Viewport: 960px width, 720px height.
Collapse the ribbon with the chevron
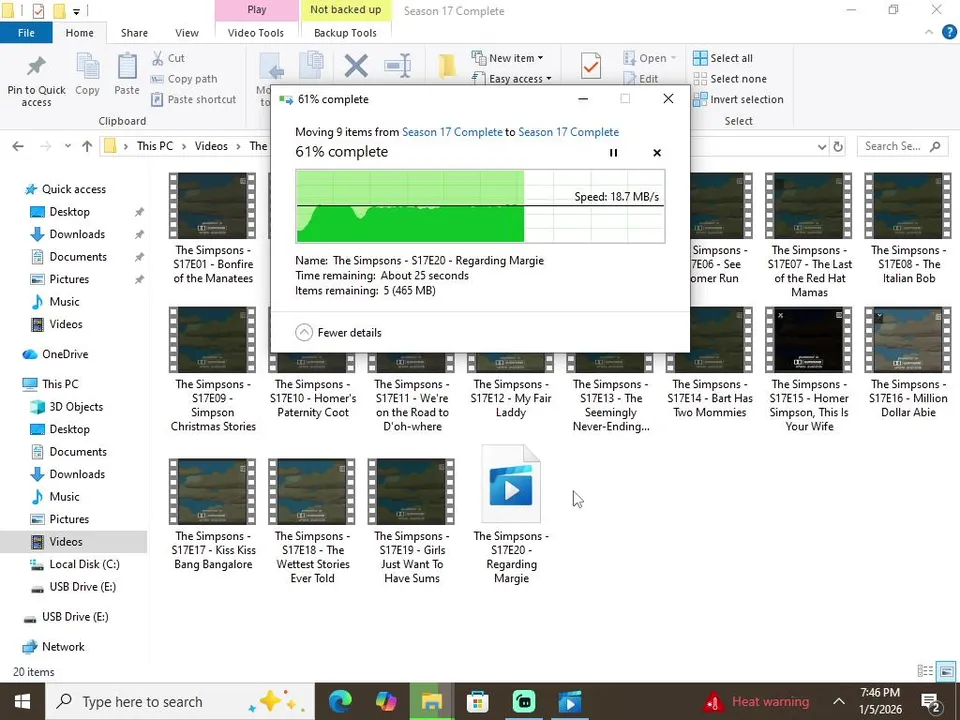coord(929,32)
